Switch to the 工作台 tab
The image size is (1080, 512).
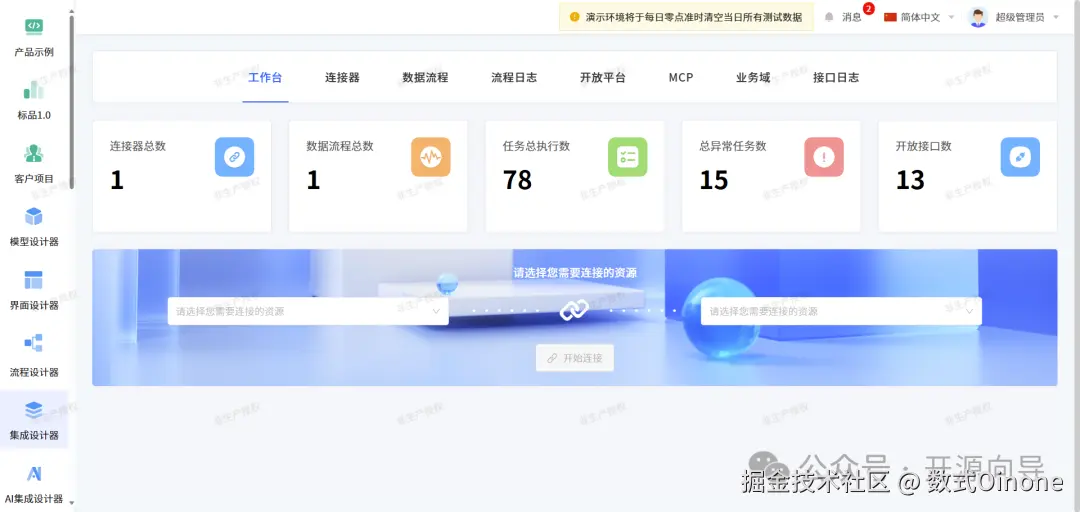click(x=265, y=78)
